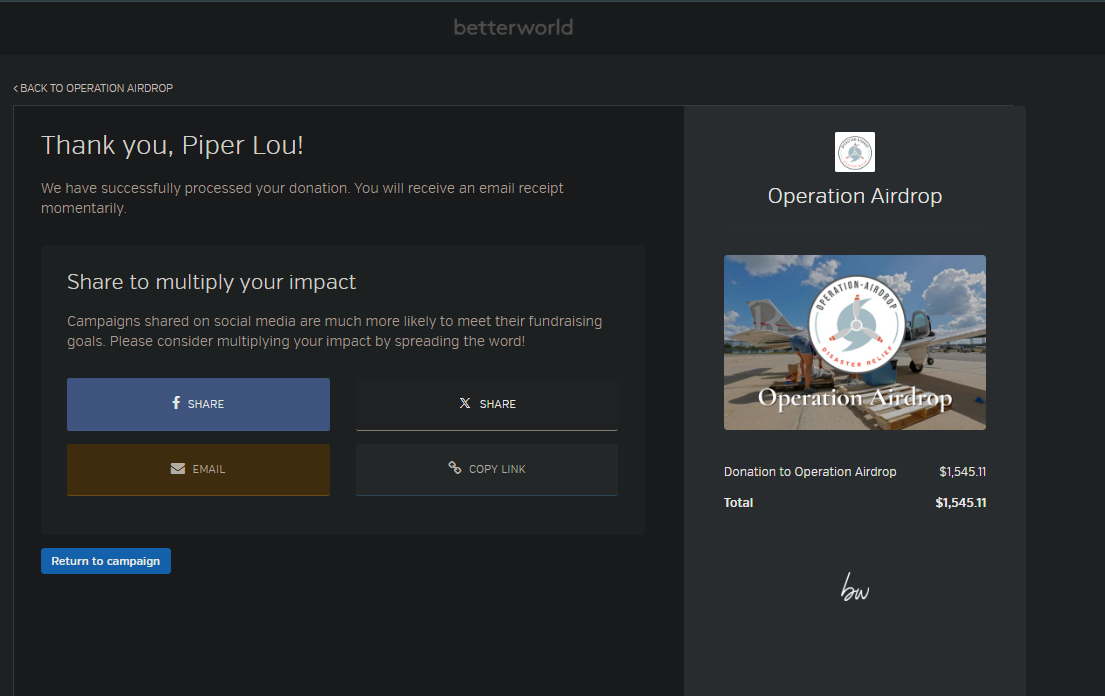Click the chain link icon

455,468
